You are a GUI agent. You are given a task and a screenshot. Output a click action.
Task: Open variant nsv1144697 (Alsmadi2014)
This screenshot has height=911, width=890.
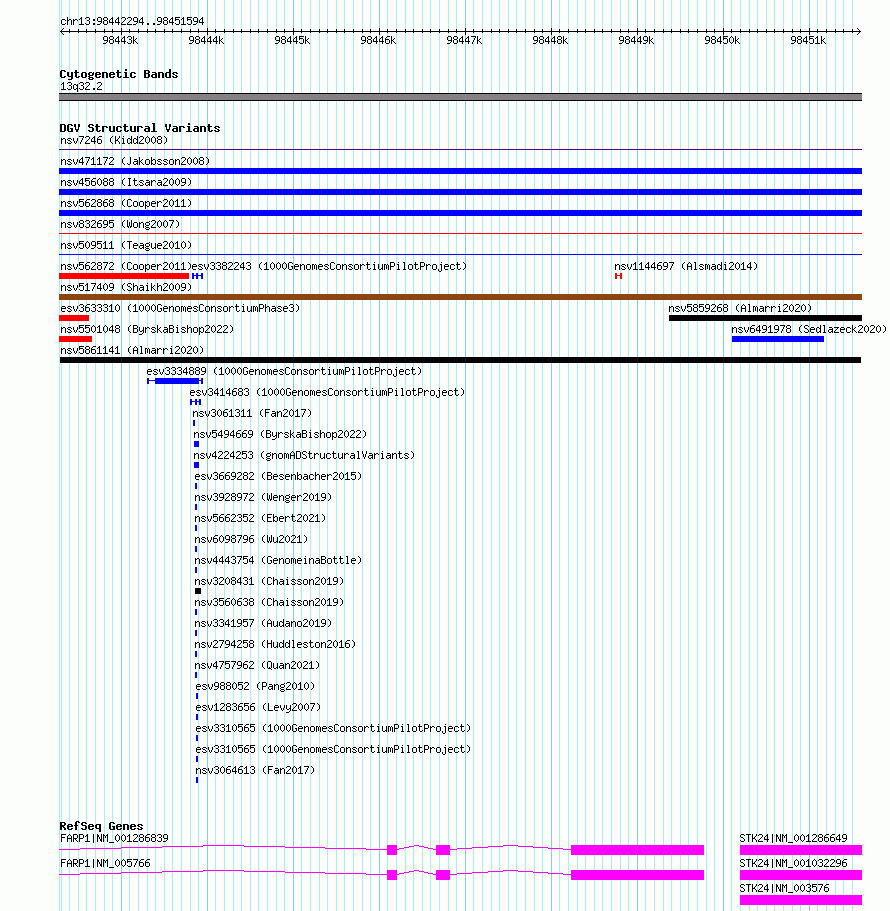(686, 266)
